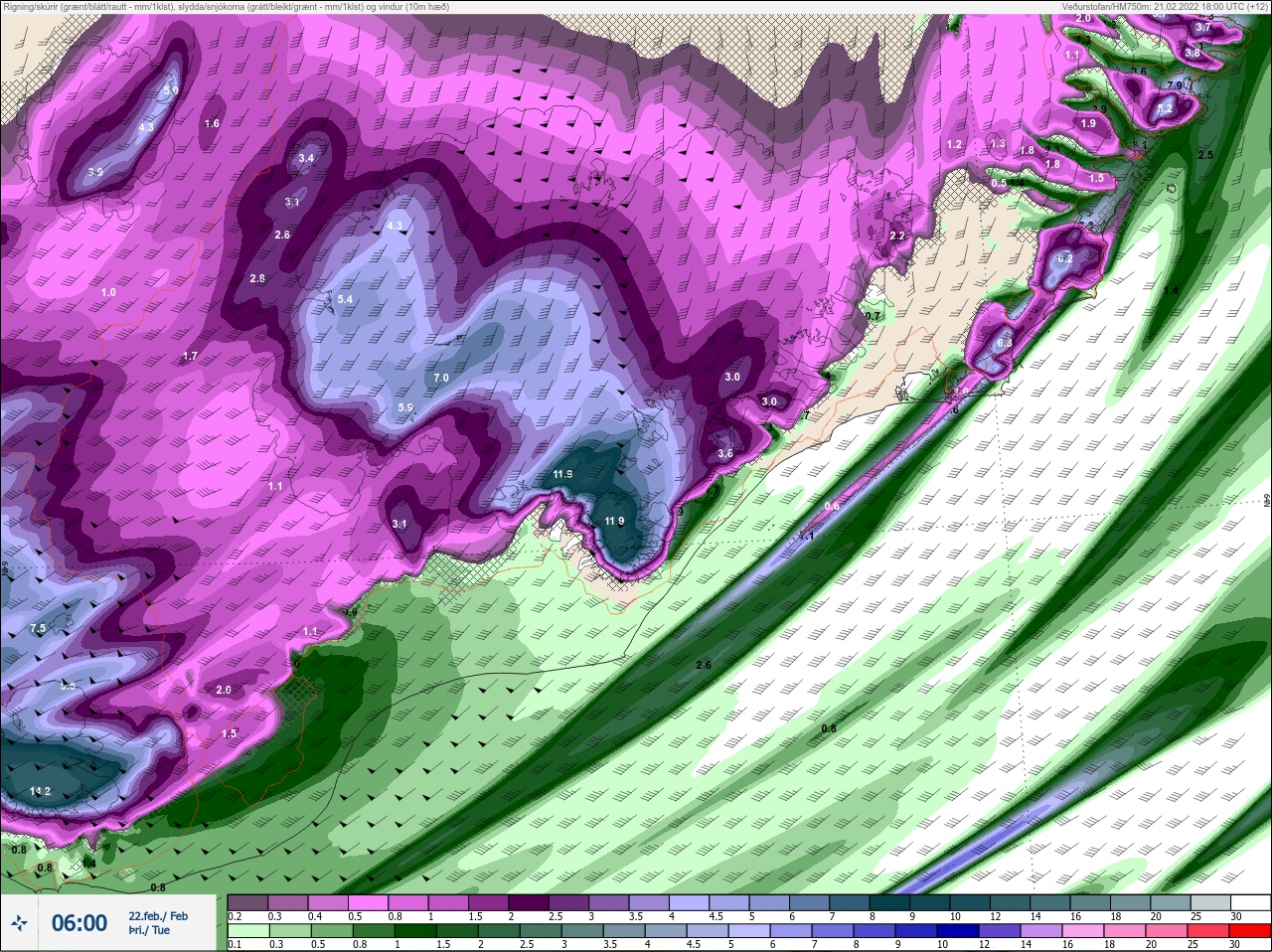
Task: Click the 06:00 forecast time display
Action: pos(79,923)
